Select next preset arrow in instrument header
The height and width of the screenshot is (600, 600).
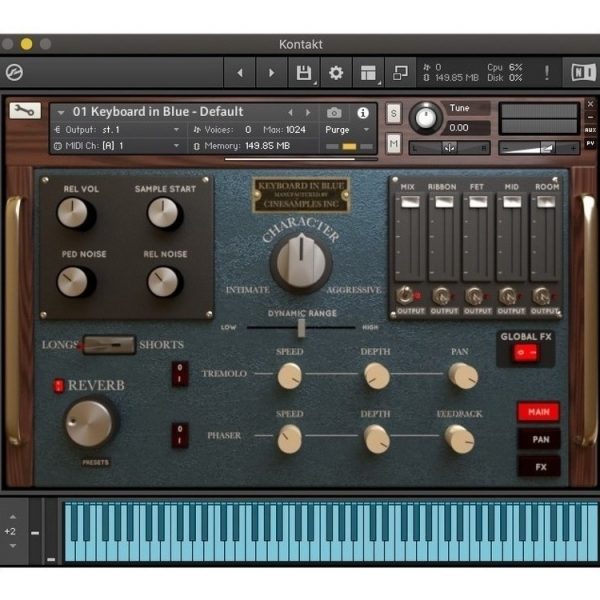pos(308,112)
